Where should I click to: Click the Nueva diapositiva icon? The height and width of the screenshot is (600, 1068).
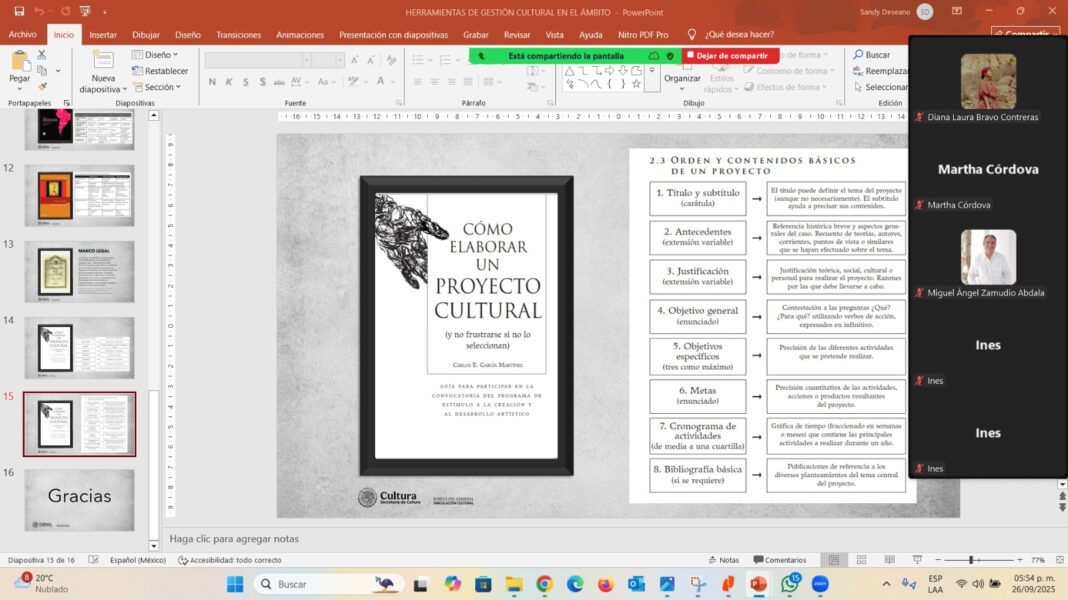point(103,61)
